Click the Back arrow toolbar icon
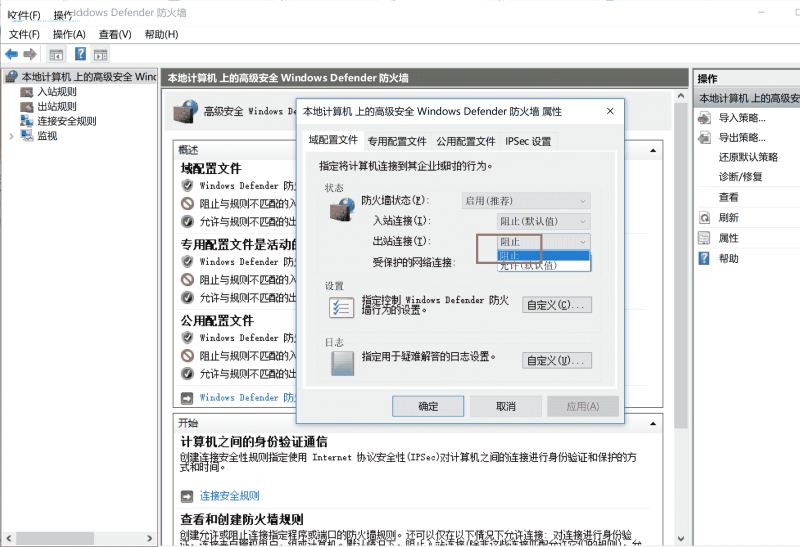The image size is (800, 547). tap(11, 54)
